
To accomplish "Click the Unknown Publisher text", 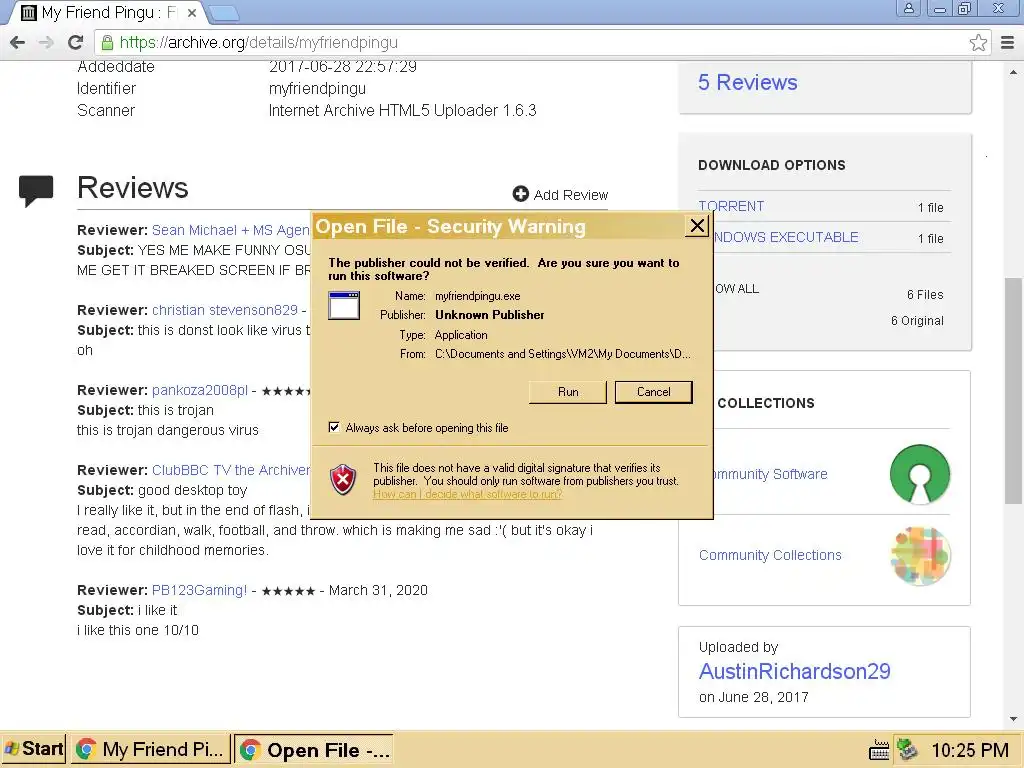I will click(490, 315).
